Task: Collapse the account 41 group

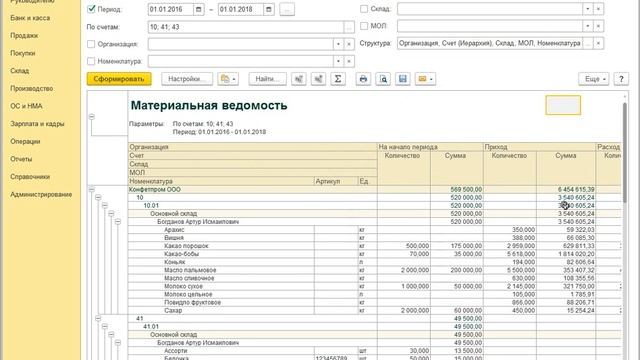Action: tap(98, 318)
